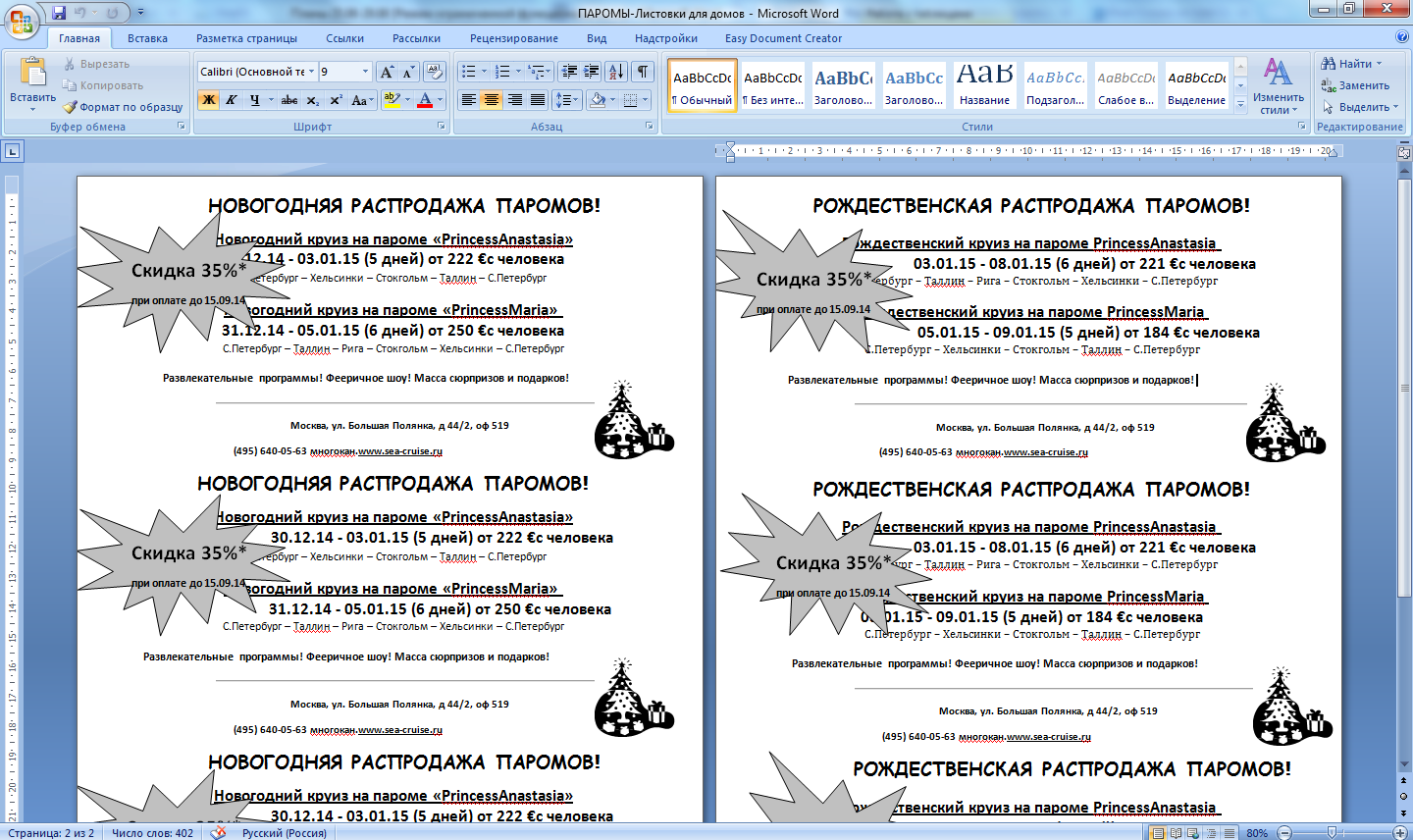Open multilevel list menu

[540, 72]
